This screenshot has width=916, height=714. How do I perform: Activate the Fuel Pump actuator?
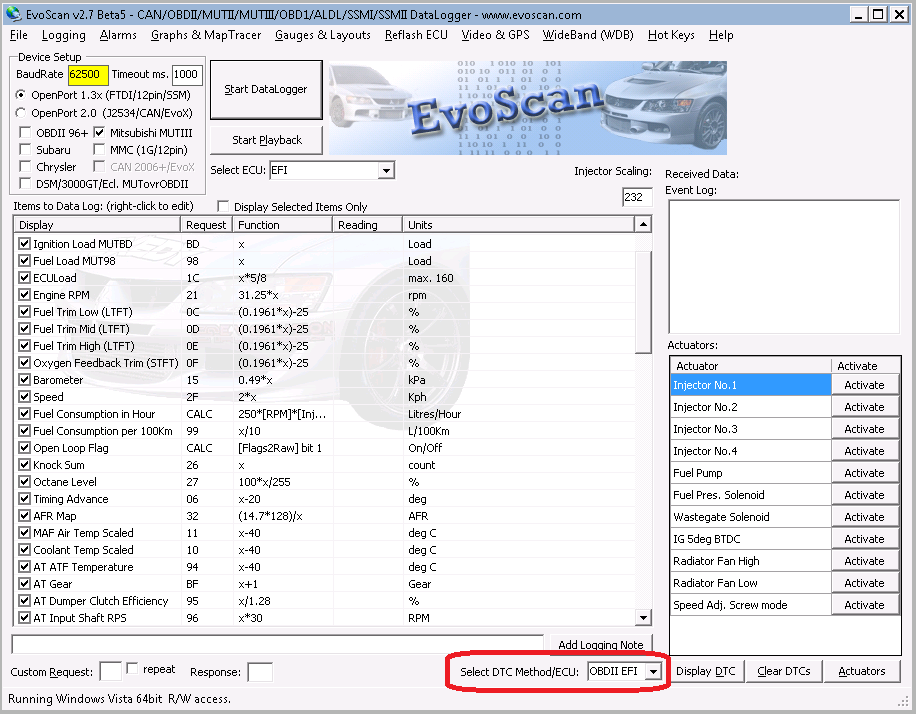(864, 473)
